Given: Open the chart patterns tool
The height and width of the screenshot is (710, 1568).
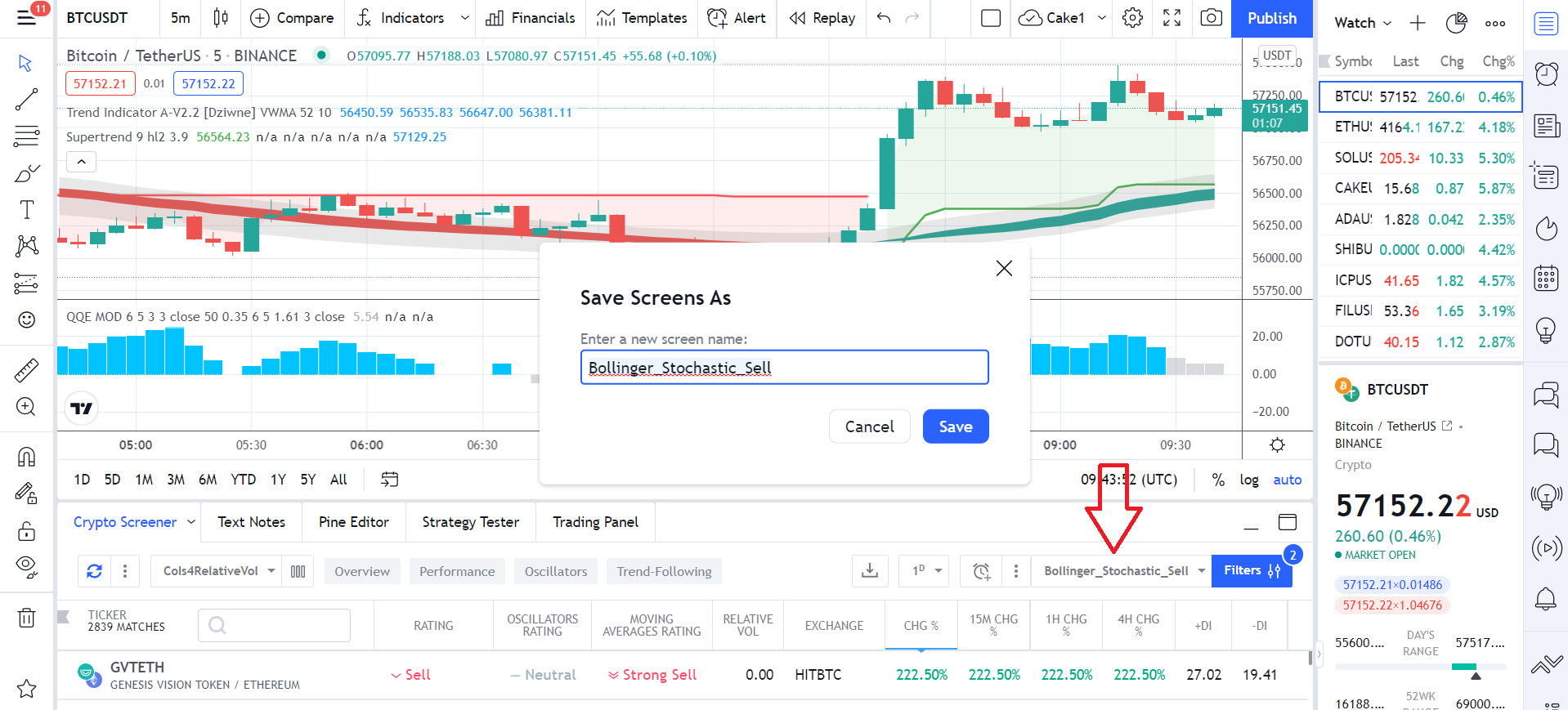Looking at the screenshot, I should (26, 246).
